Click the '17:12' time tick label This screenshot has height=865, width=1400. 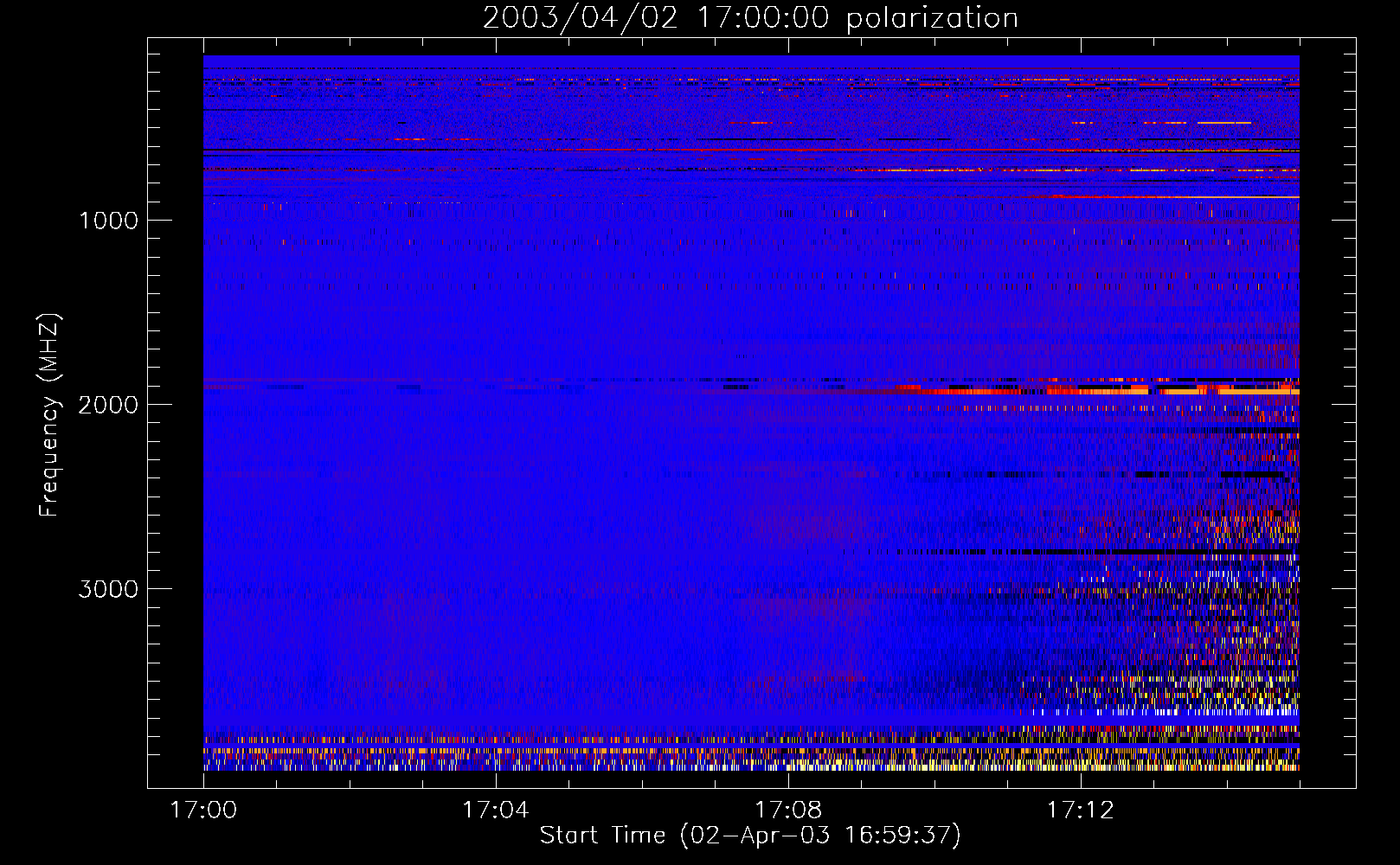(1081, 811)
